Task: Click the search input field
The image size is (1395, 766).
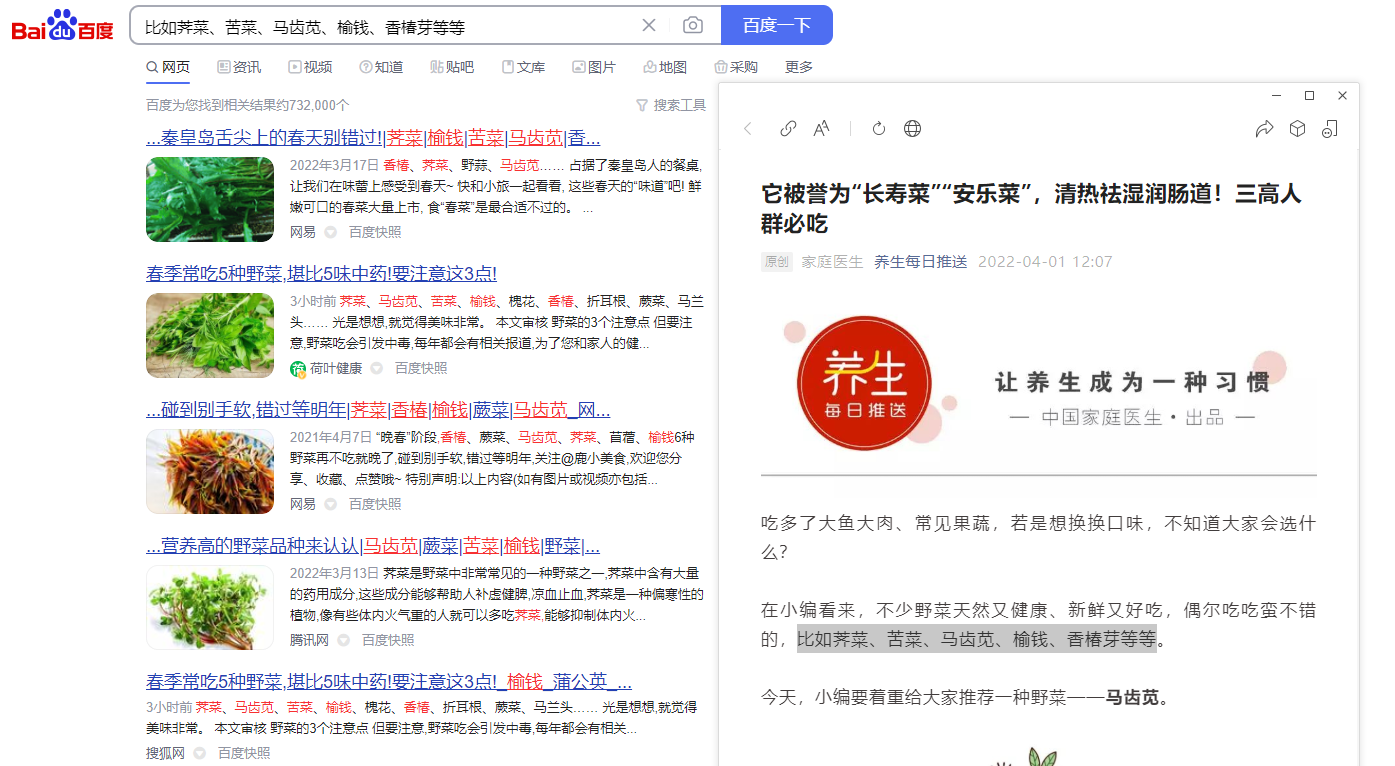Action: tap(385, 26)
